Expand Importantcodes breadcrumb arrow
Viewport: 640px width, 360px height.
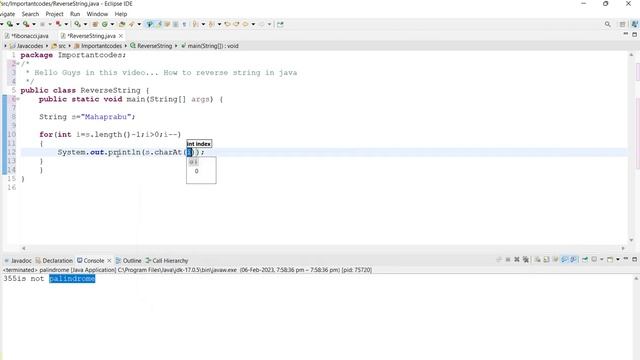pos(126,46)
